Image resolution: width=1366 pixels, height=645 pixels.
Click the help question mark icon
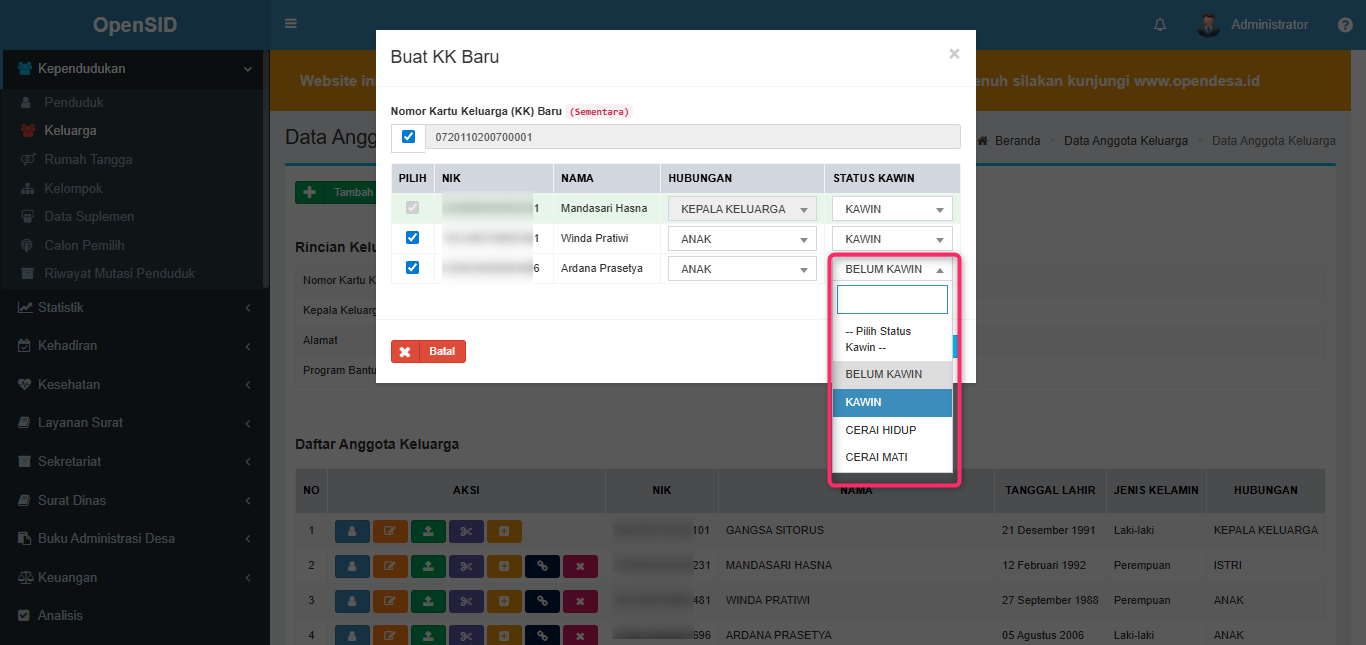[x=1345, y=25]
